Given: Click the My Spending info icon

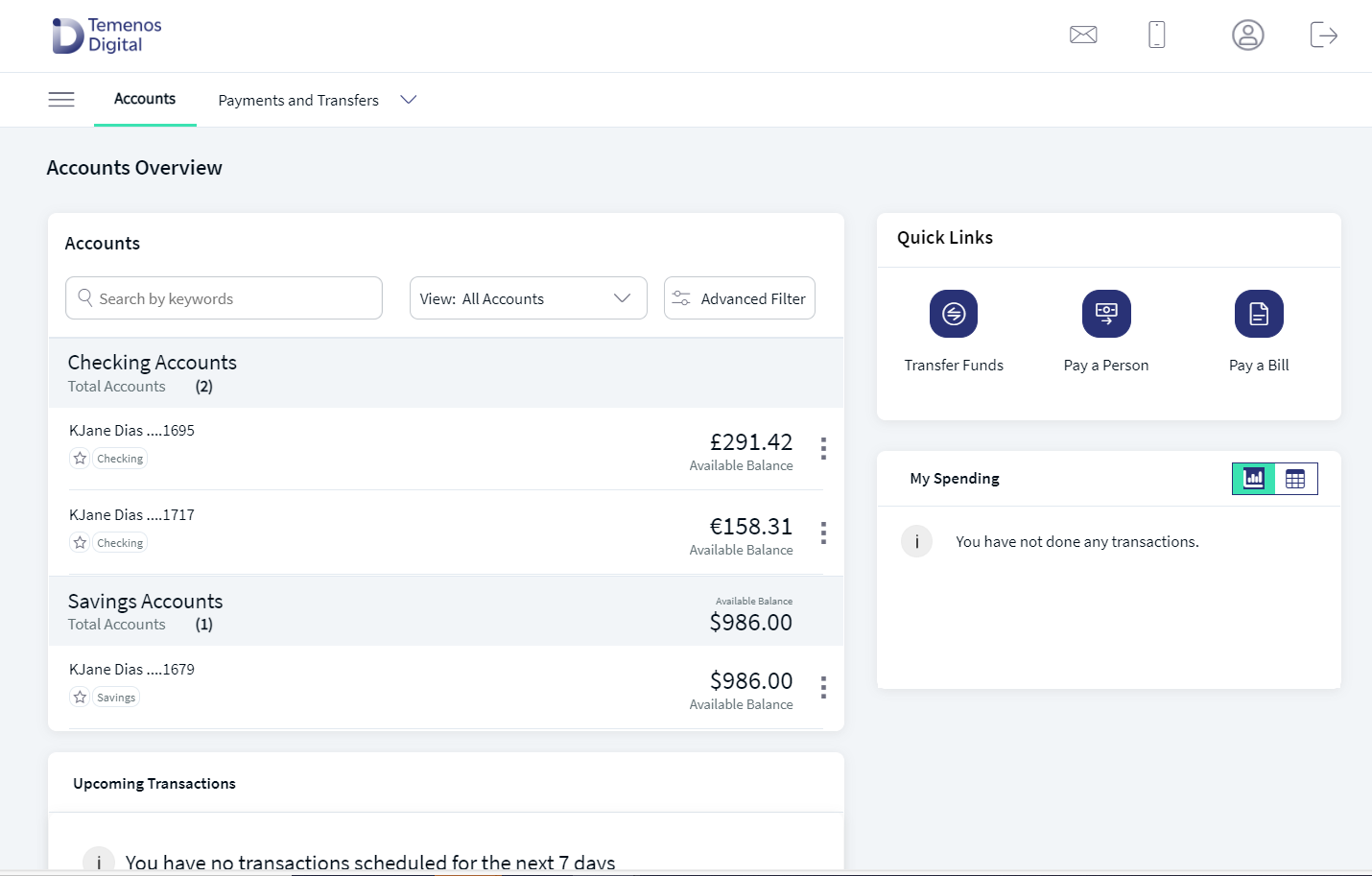Looking at the screenshot, I should (x=917, y=541).
